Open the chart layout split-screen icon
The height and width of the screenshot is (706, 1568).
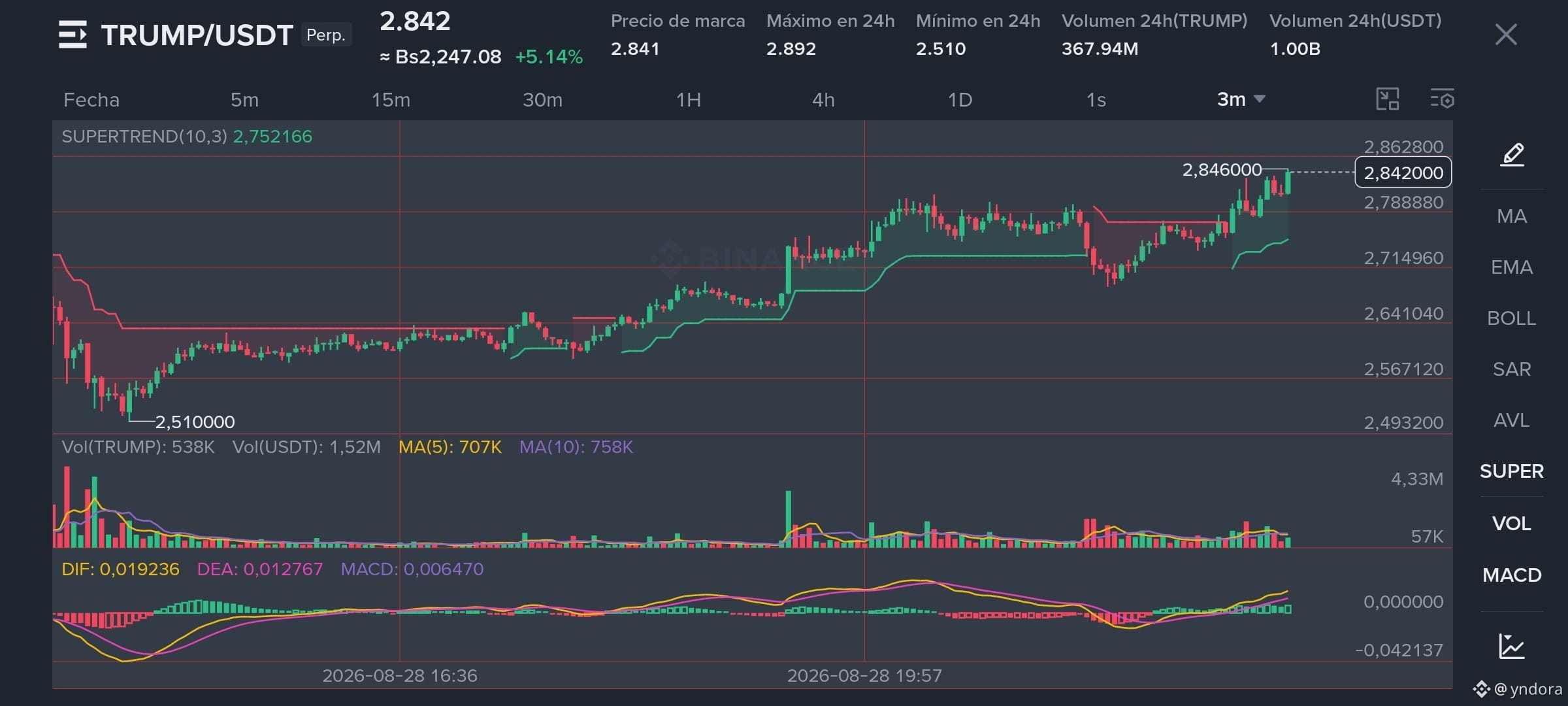(x=1388, y=99)
